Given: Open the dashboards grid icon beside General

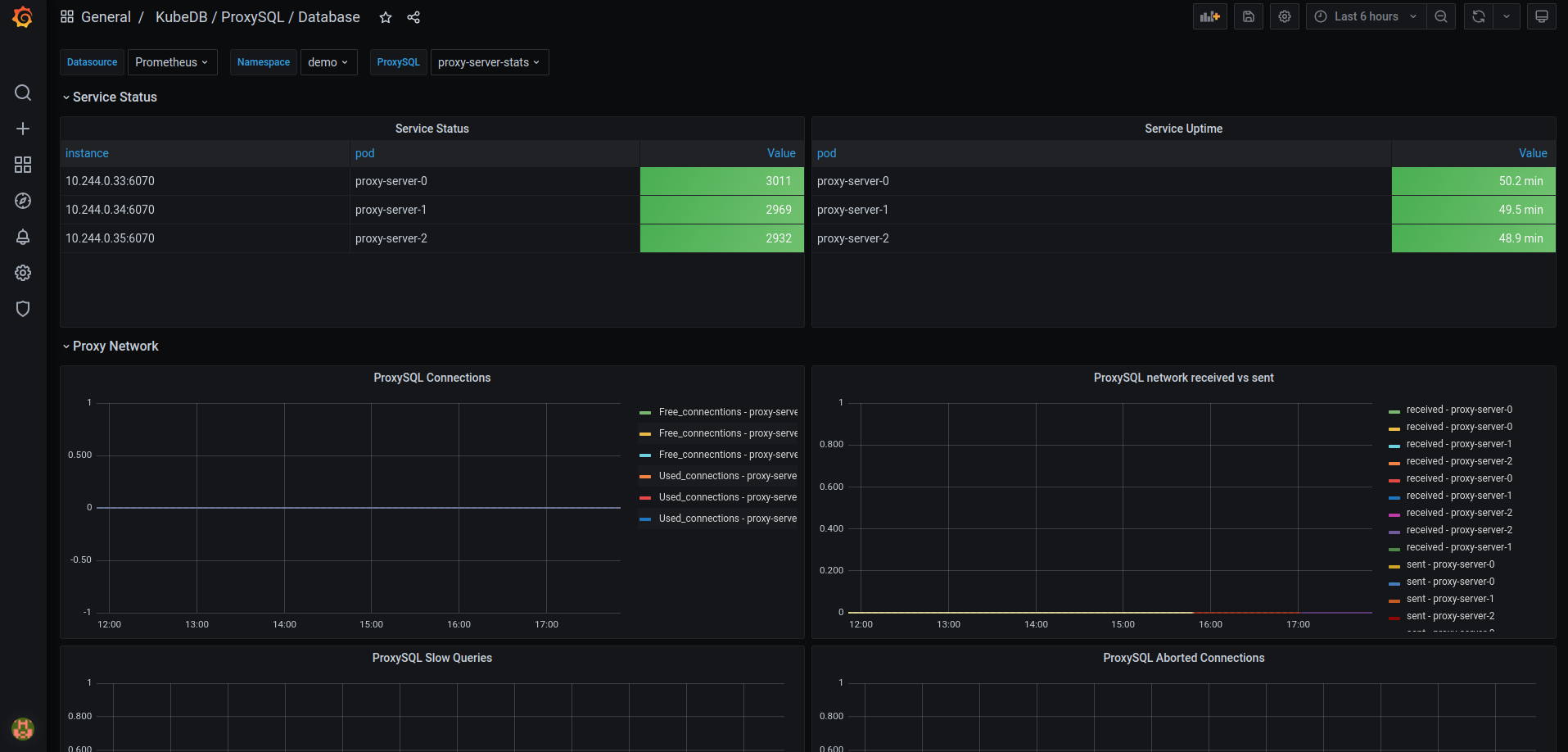Looking at the screenshot, I should [x=67, y=16].
